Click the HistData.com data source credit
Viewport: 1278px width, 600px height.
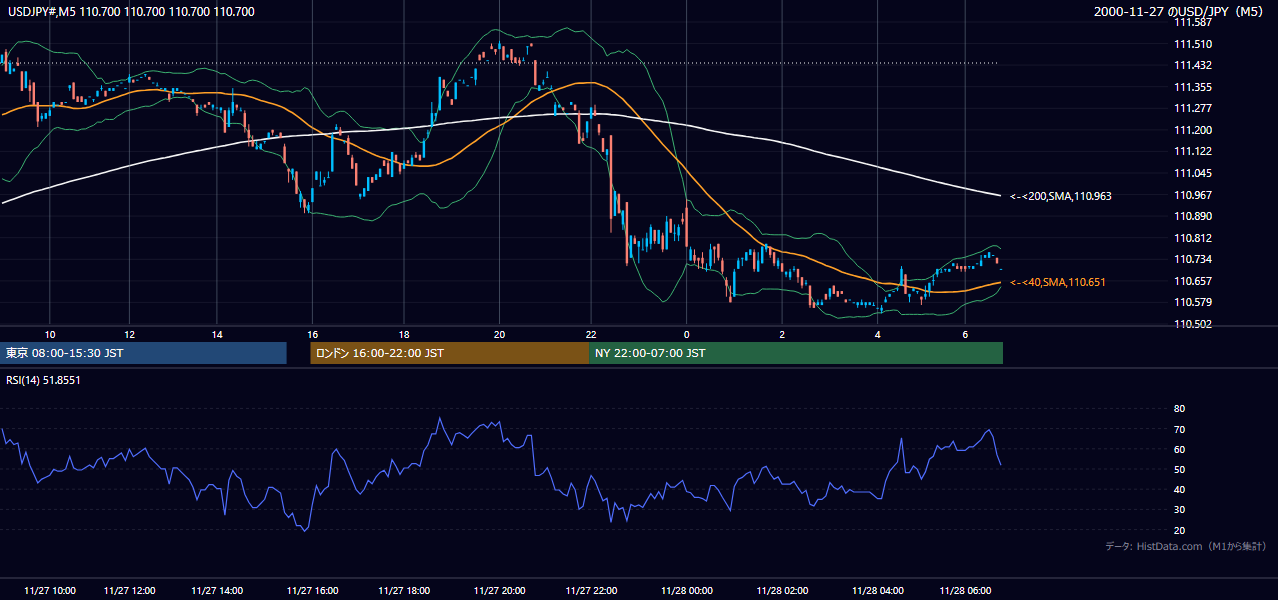pyautogui.click(x=1186, y=546)
